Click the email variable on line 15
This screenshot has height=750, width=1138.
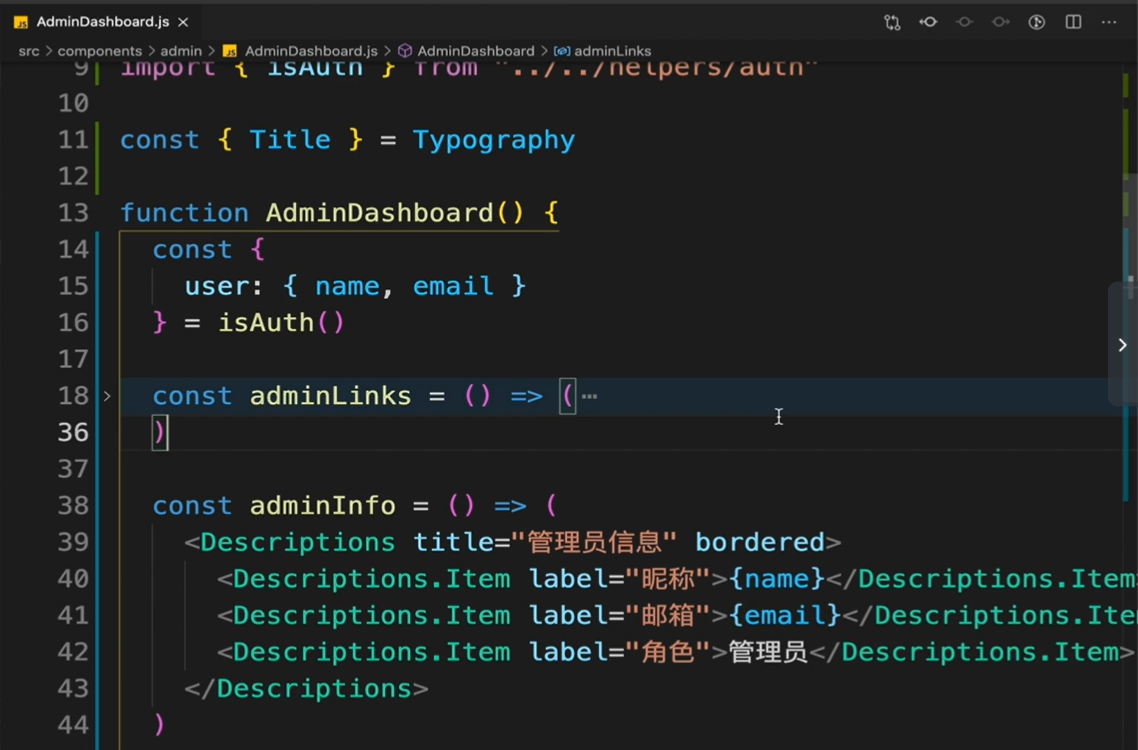click(454, 286)
